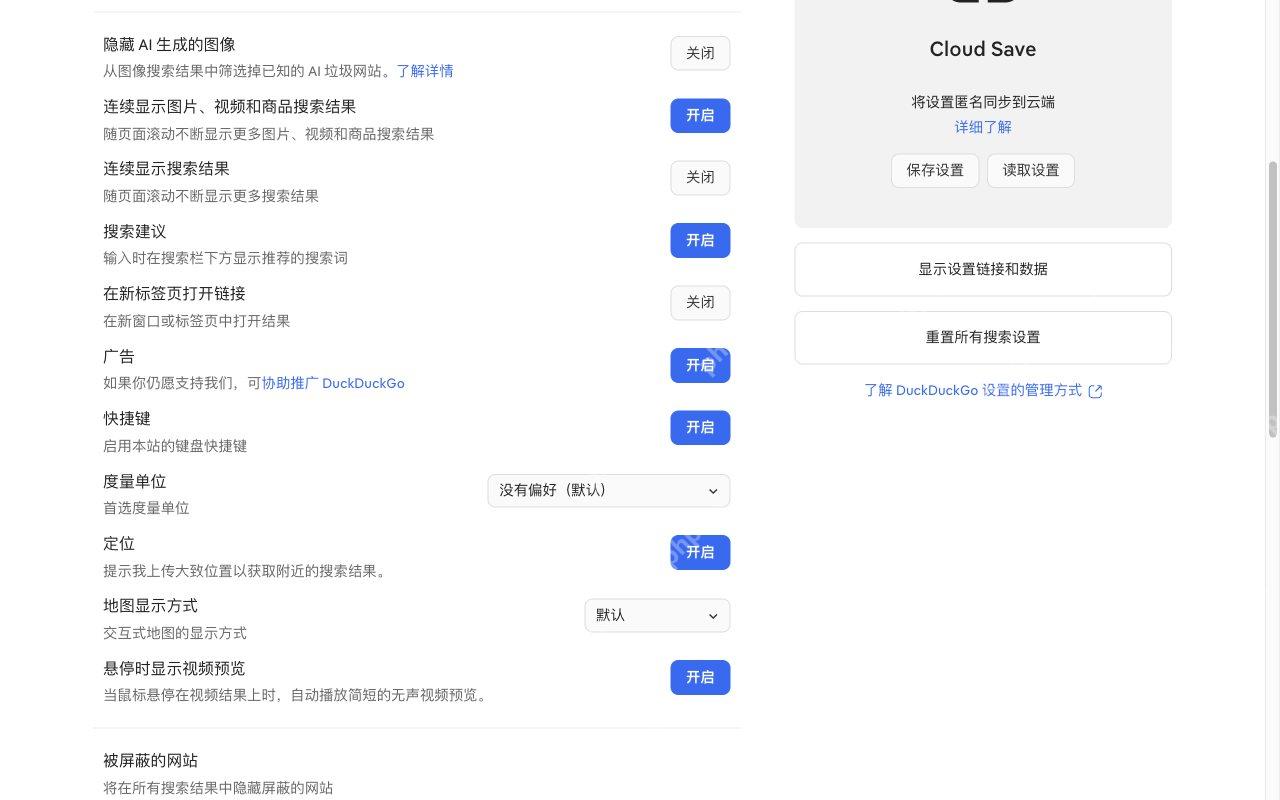Viewport: 1280px width, 800px height.
Task: Turn off the 广告 toggle
Action: coord(700,365)
